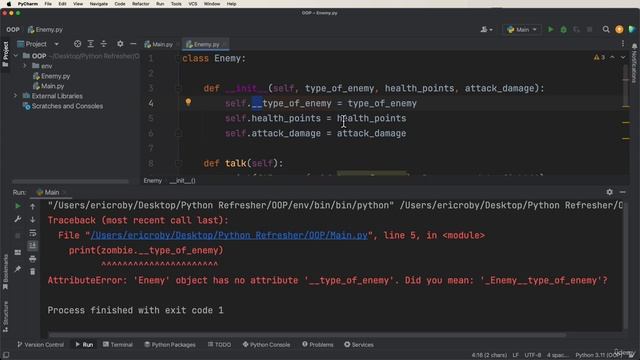Switch to the Main.py editor tab
640x360 pixels.
coord(159,44)
